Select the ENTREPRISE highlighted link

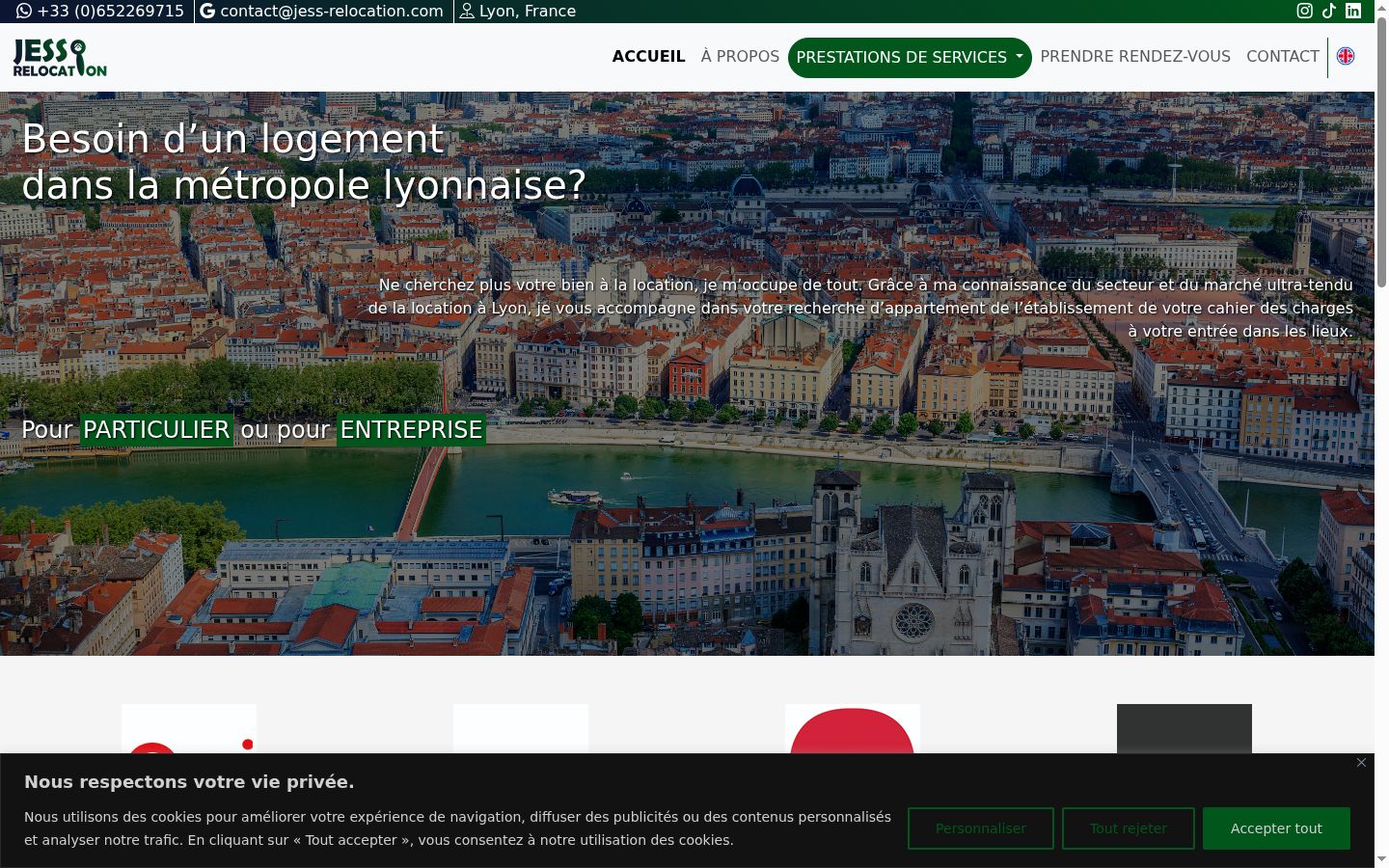click(411, 429)
